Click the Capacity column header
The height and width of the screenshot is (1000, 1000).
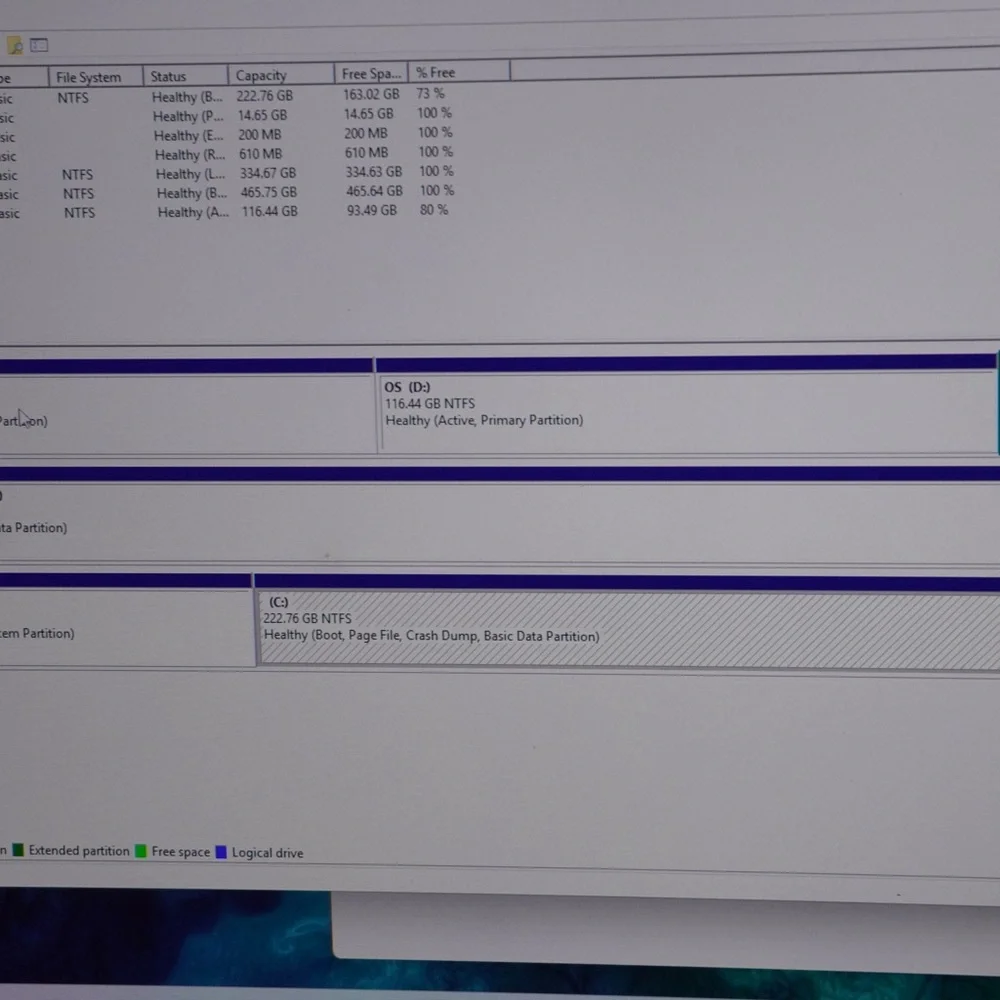[x=261, y=75]
